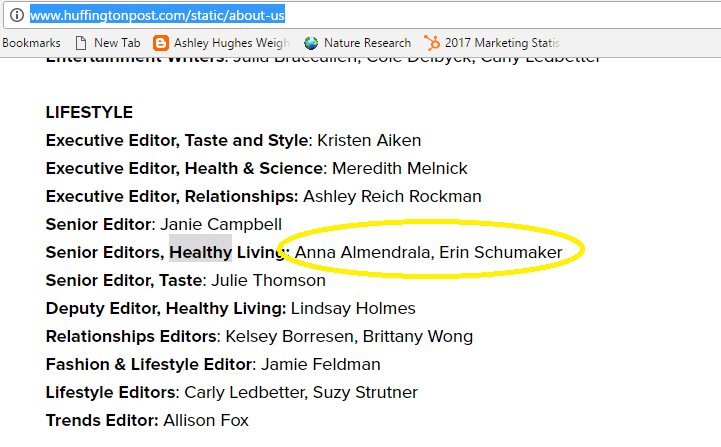Click "Executive Editor, Relationships" label
Image resolution: width=721 pixels, height=447 pixels.
(x=170, y=196)
